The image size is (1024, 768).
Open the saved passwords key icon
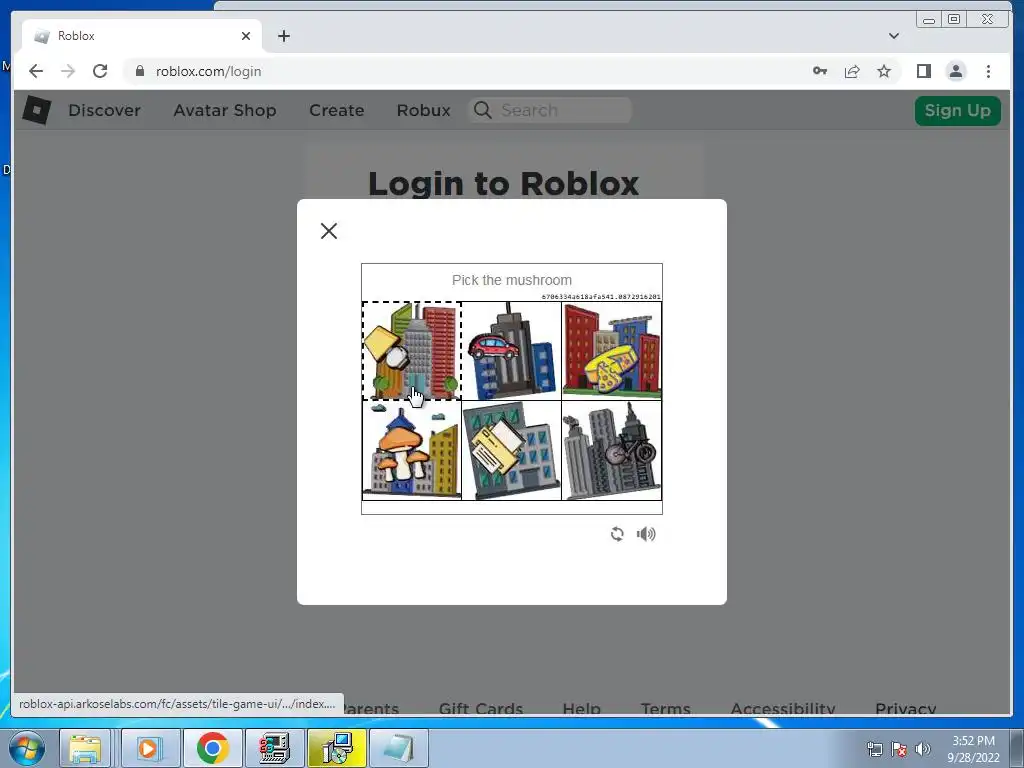(820, 71)
